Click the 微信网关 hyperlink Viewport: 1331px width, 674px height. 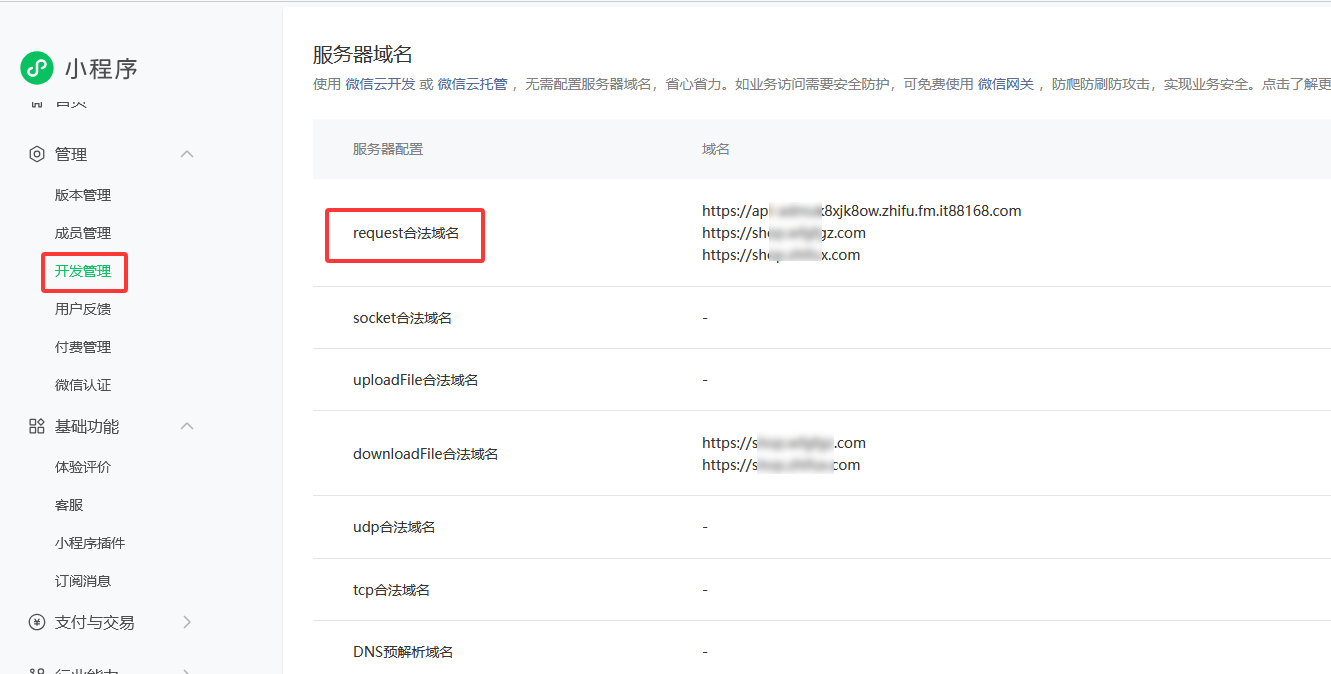click(x=1006, y=84)
